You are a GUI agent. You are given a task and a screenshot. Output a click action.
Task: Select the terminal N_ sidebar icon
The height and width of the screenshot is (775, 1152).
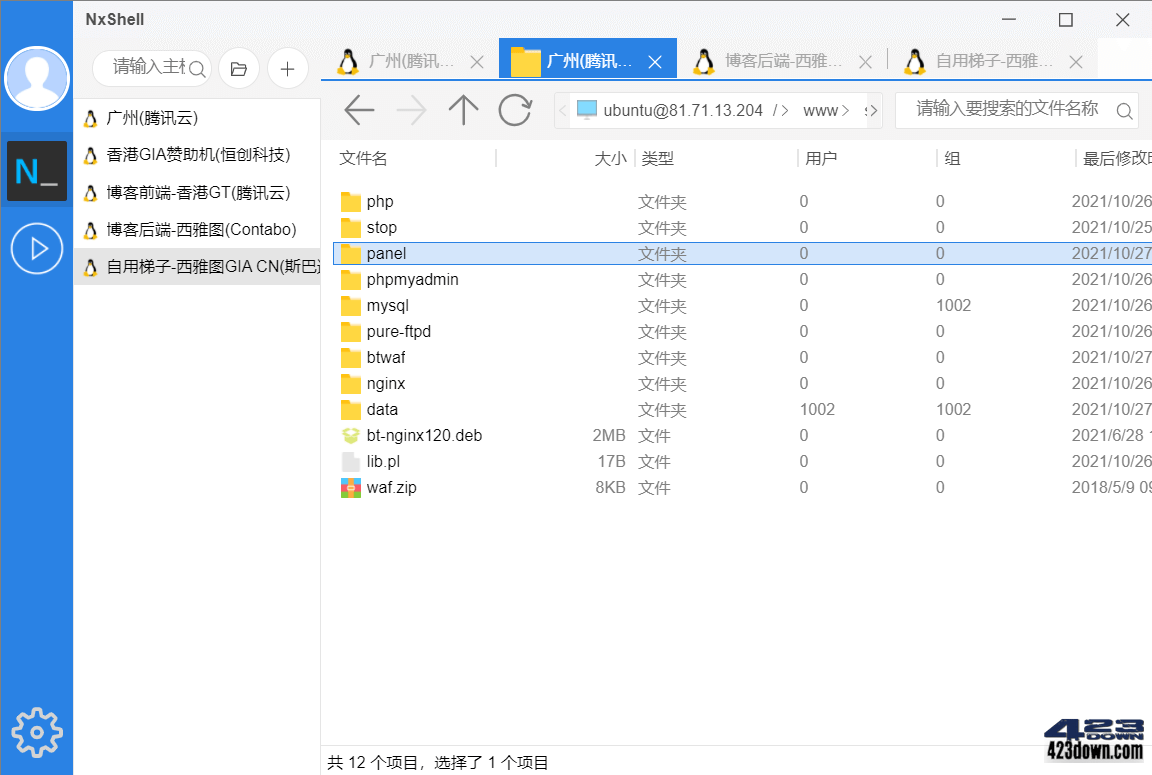click(x=37, y=171)
